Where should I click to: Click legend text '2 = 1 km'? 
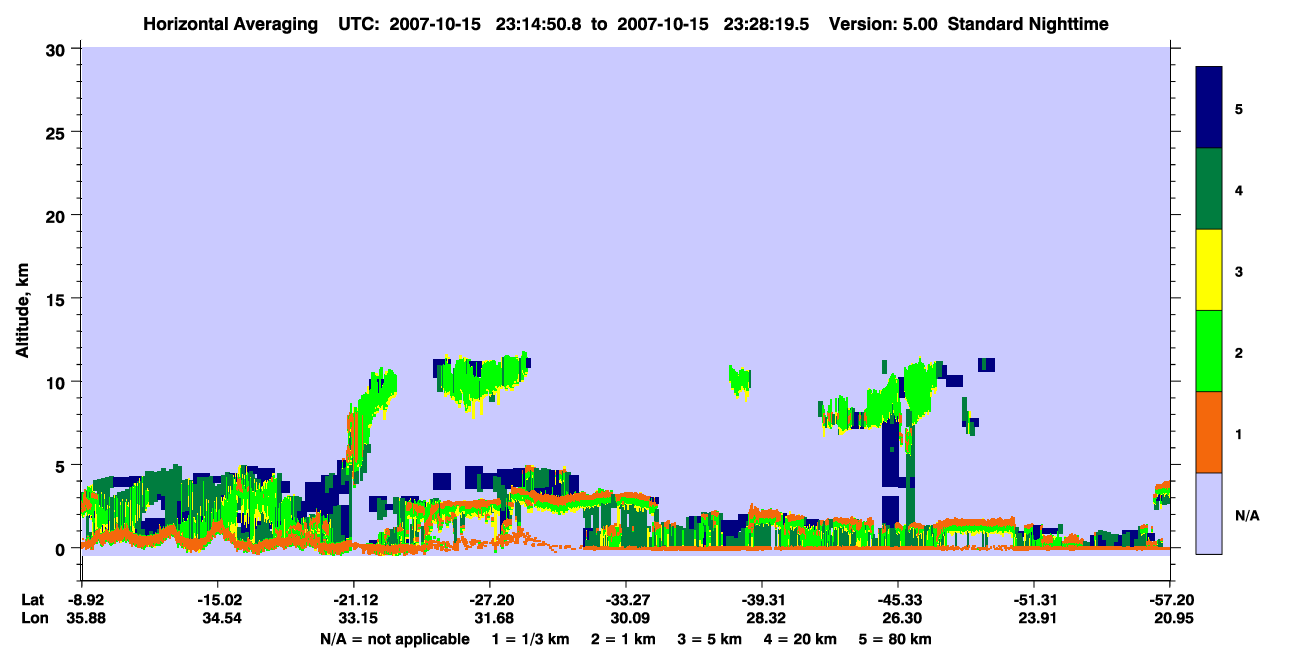pos(624,639)
